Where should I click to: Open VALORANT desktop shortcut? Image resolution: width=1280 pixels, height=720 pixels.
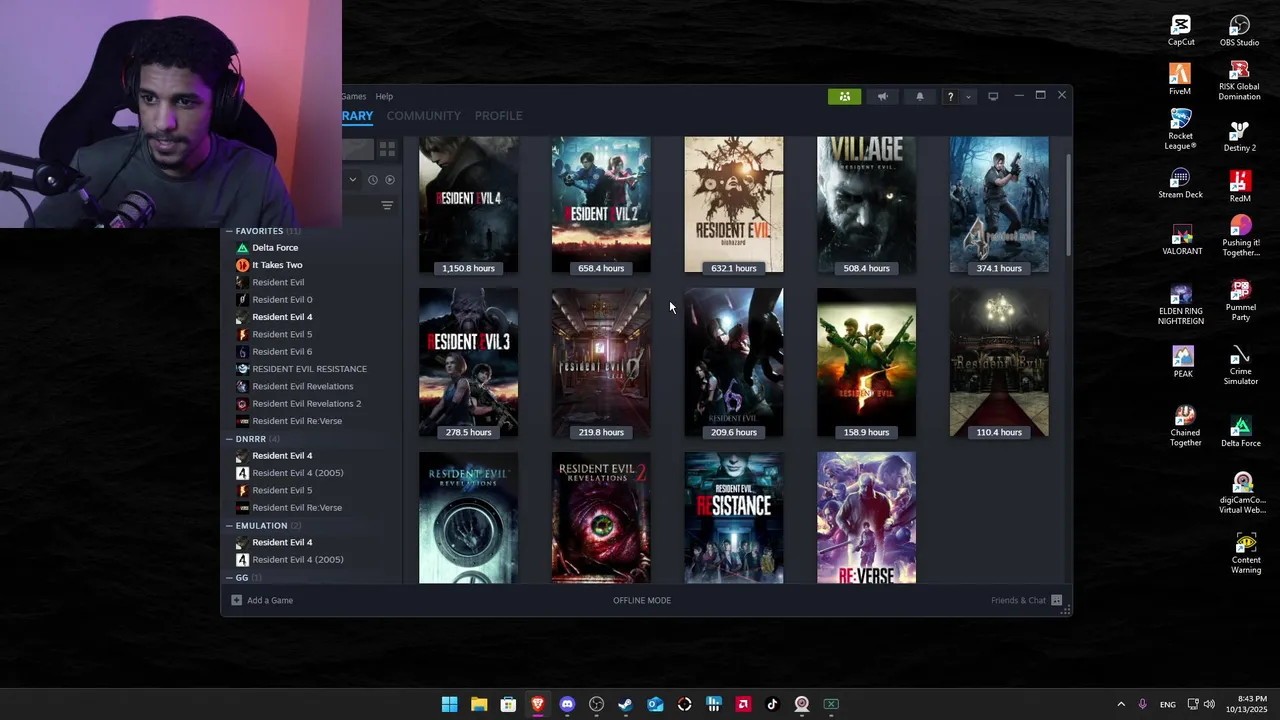[1182, 240]
